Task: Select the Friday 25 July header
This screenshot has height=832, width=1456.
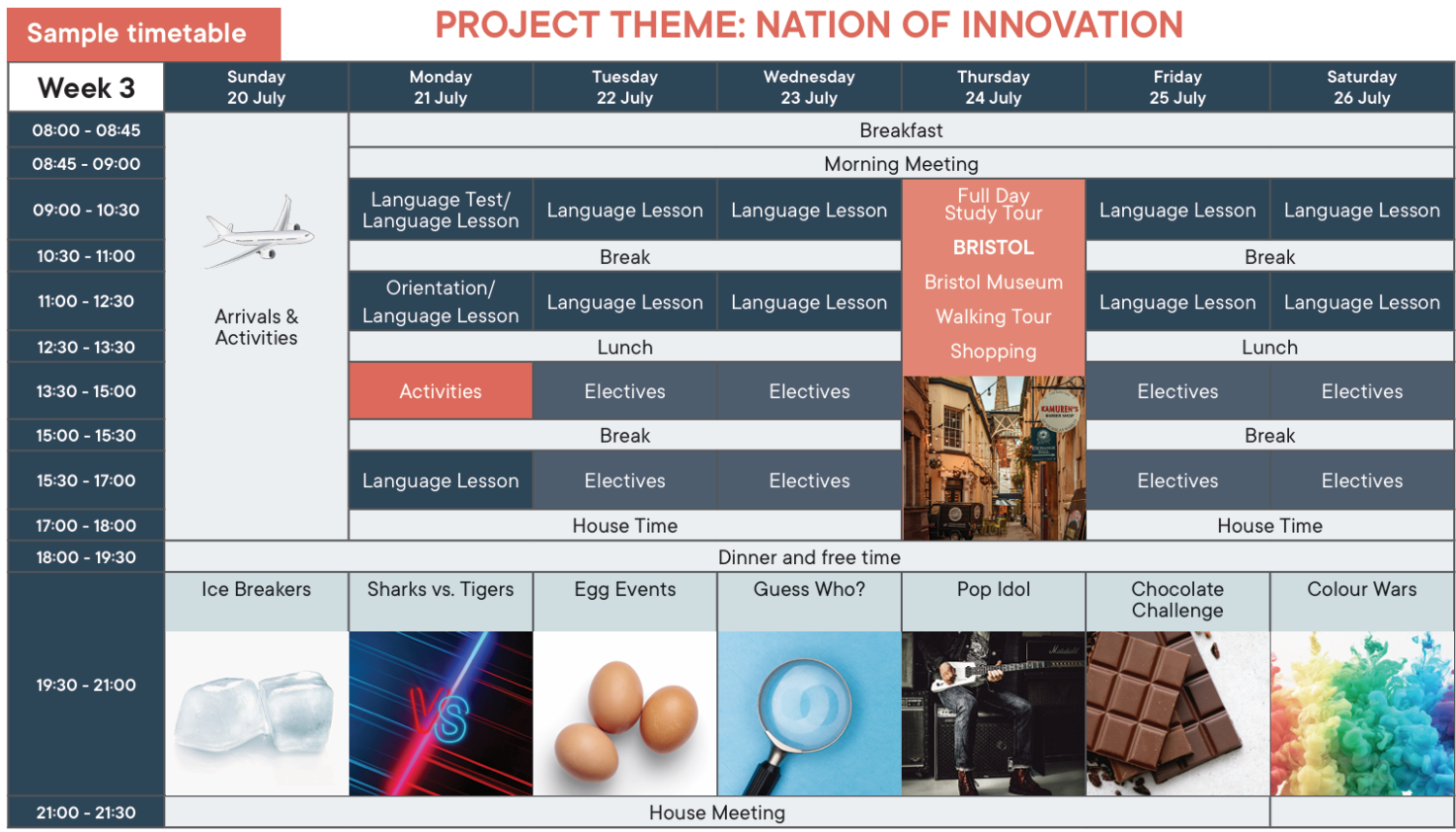Action: [1177, 87]
